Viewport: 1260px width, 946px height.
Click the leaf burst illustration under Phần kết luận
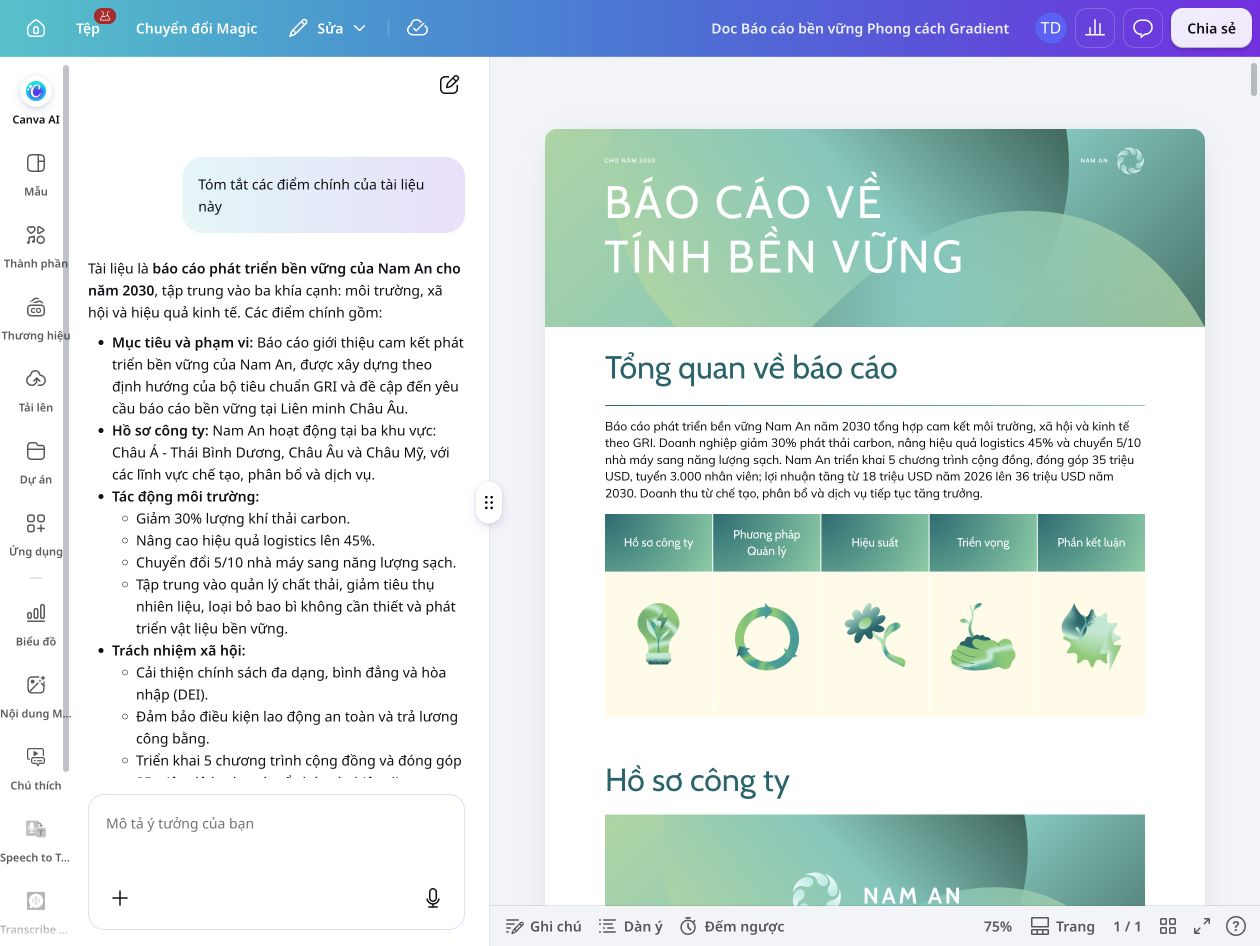[1091, 637]
